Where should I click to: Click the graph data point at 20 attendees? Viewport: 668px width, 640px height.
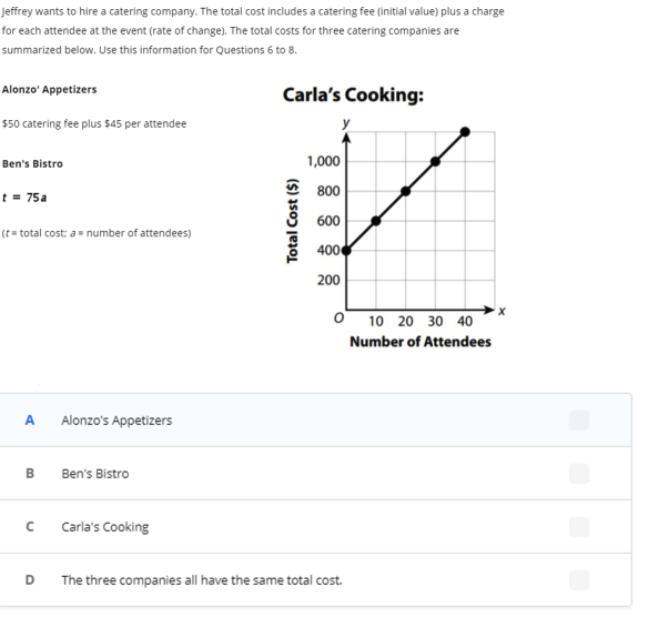coord(405,191)
